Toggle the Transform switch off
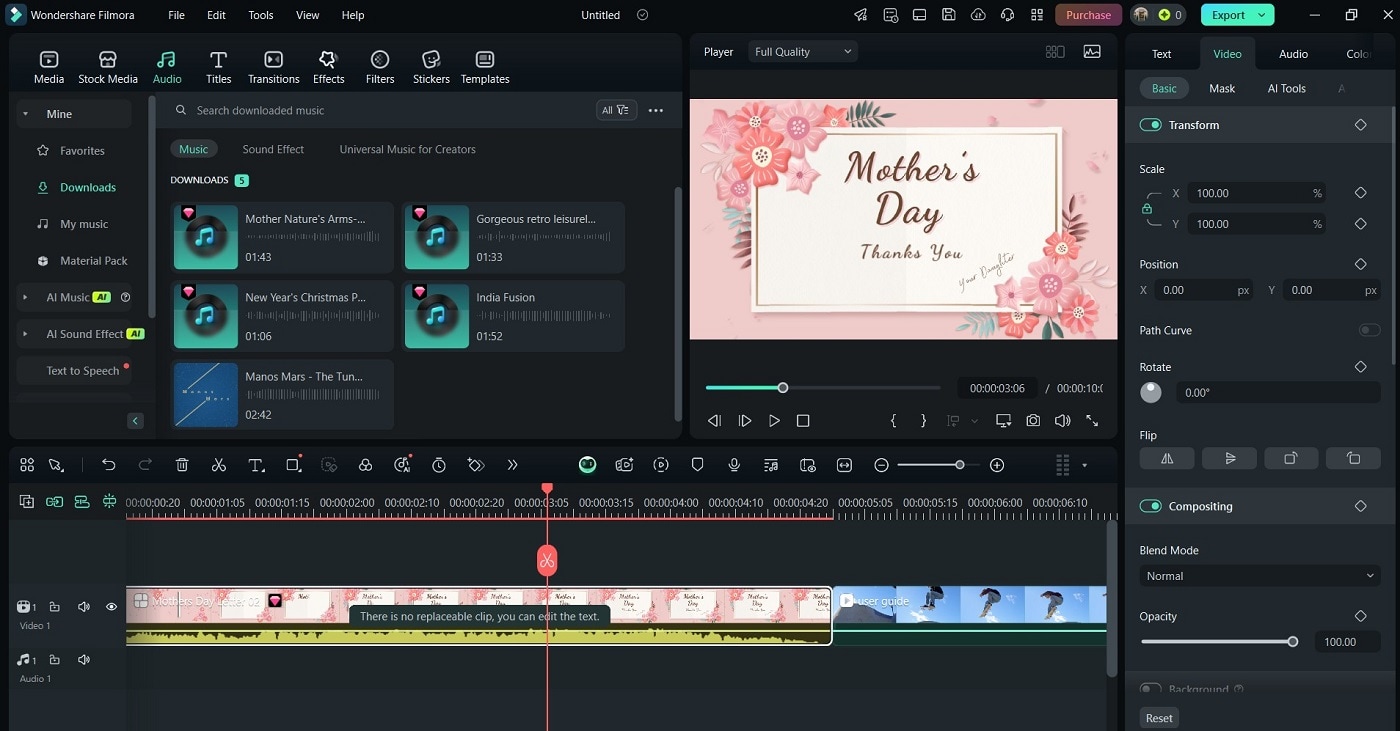 click(x=1150, y=125)
